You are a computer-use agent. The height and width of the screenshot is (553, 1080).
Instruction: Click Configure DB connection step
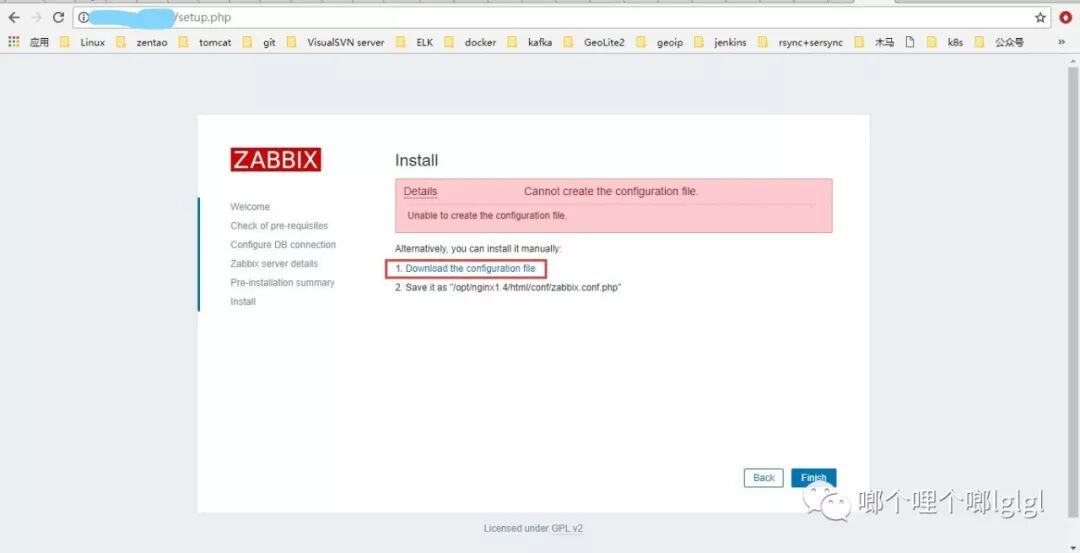click(283, 244)
